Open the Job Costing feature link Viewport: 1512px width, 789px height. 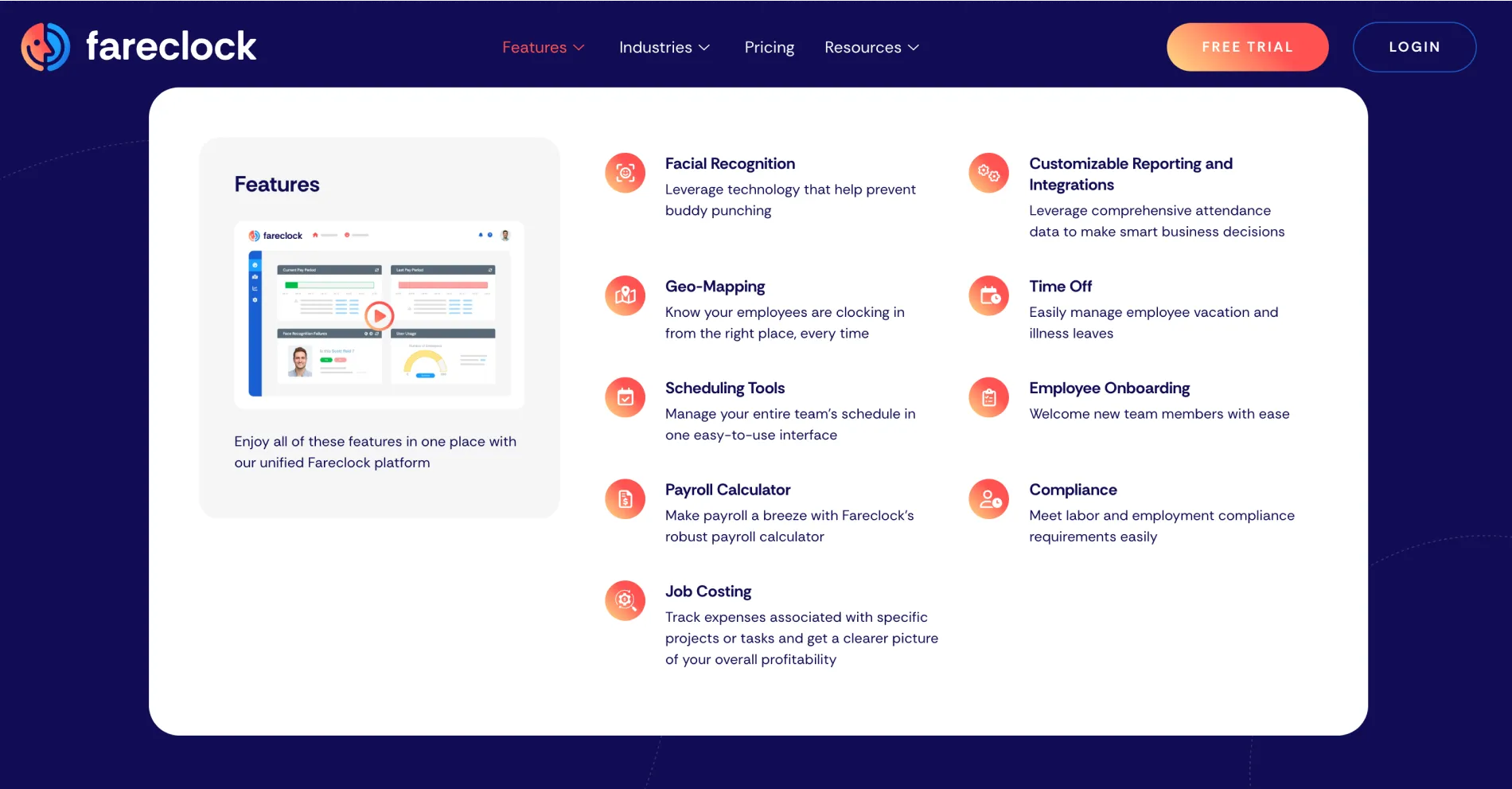pyautogui.click(x=708, y=592)
